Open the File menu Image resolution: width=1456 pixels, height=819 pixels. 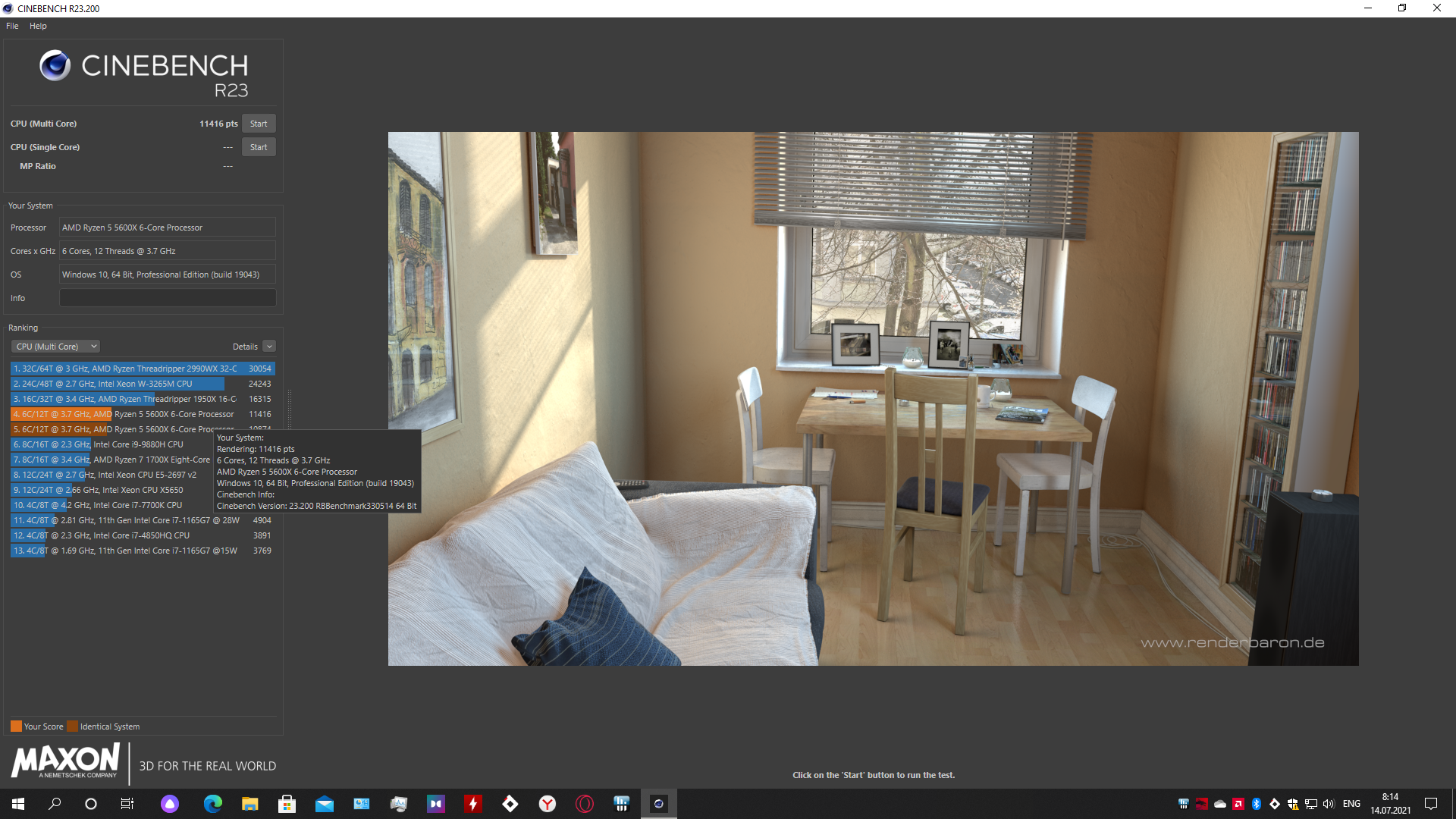point(12,26)
